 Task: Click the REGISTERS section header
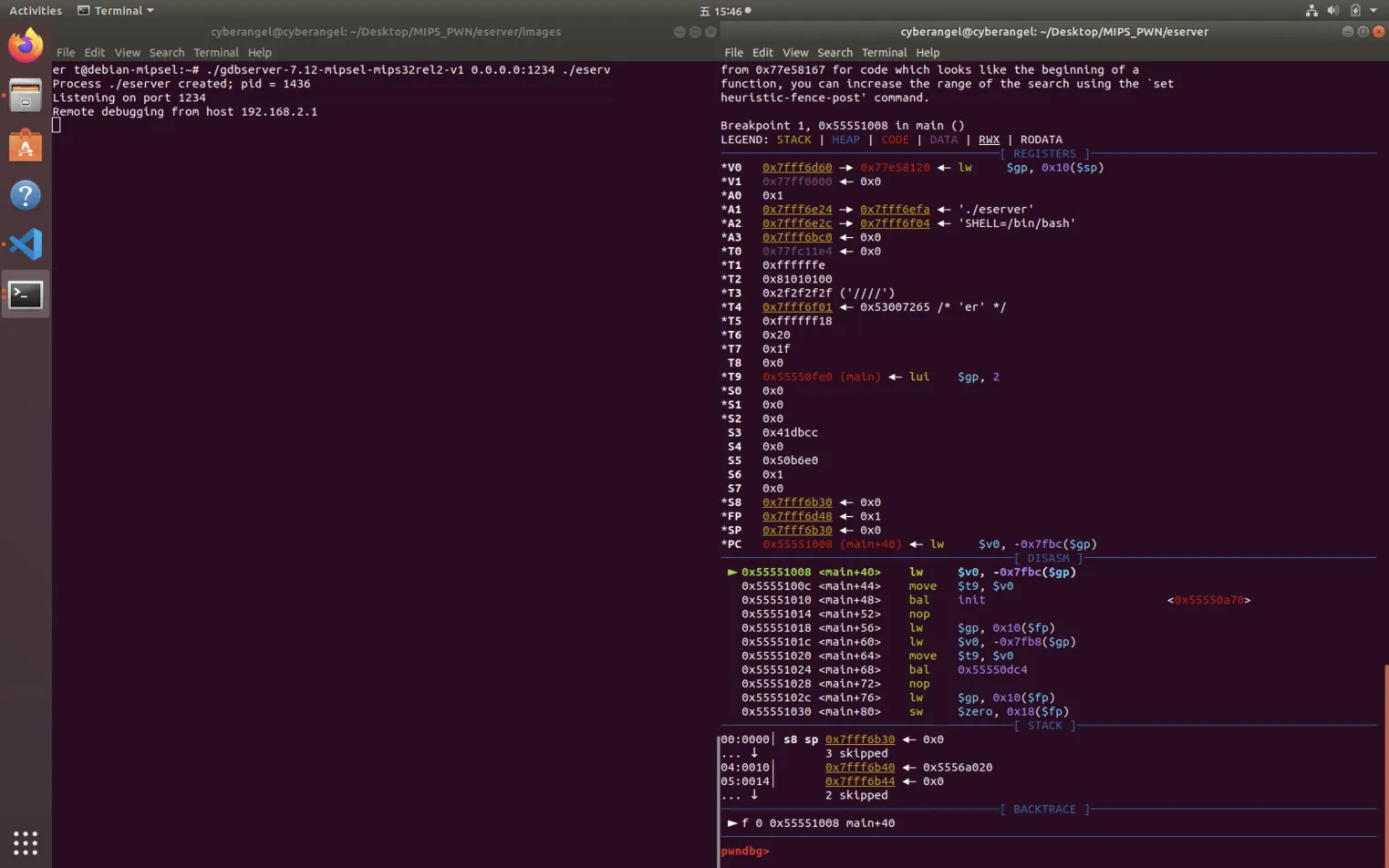1044,154
